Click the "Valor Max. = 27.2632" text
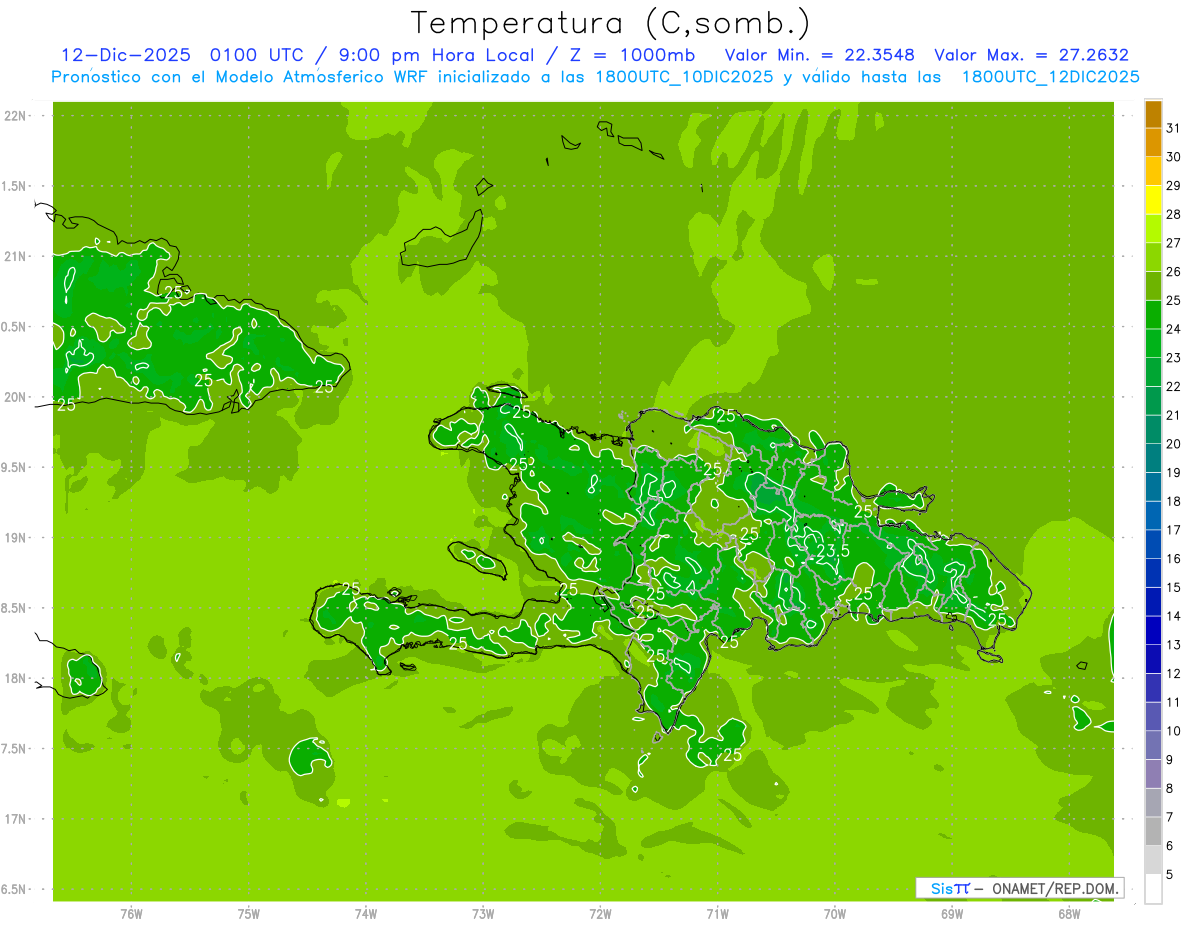The width and height of the screenshot is (1200, 927). click(1031, 55)
